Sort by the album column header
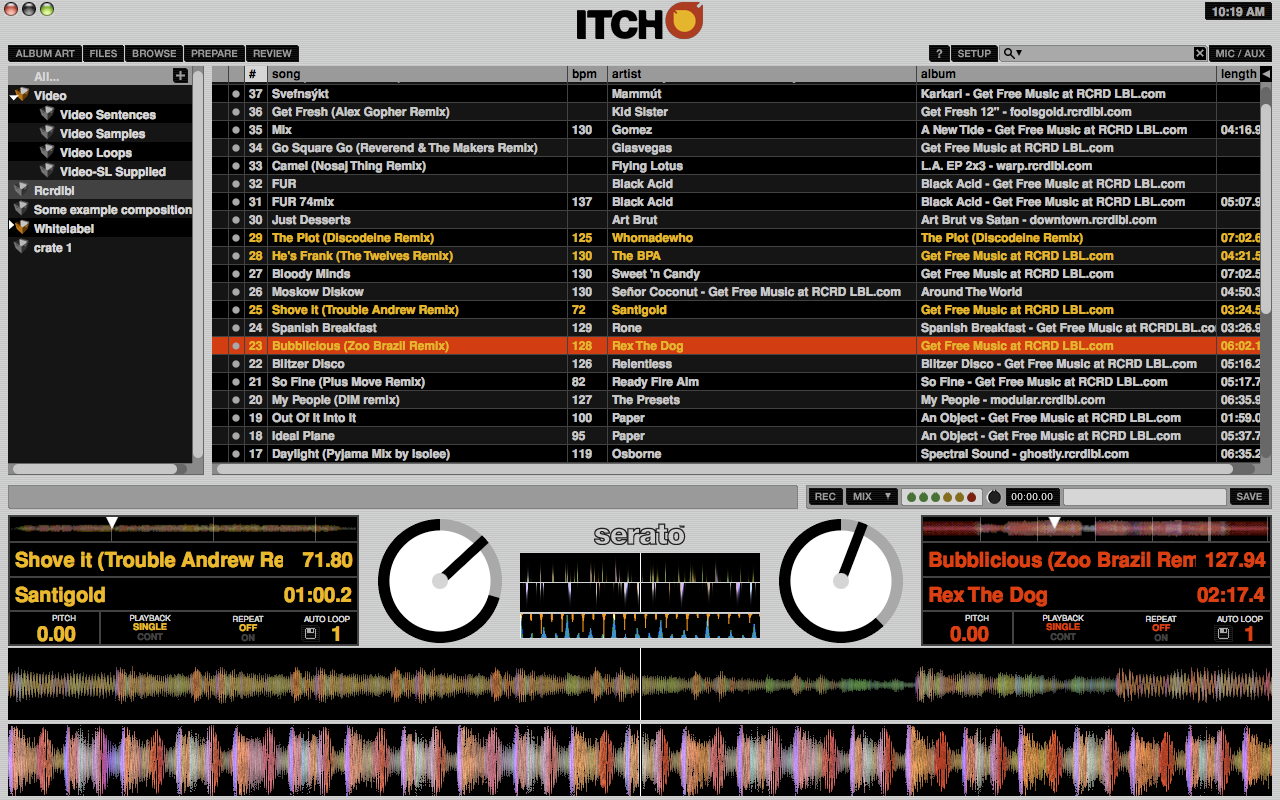This screenshot has width=1280, height=800. coord(1066,74)
